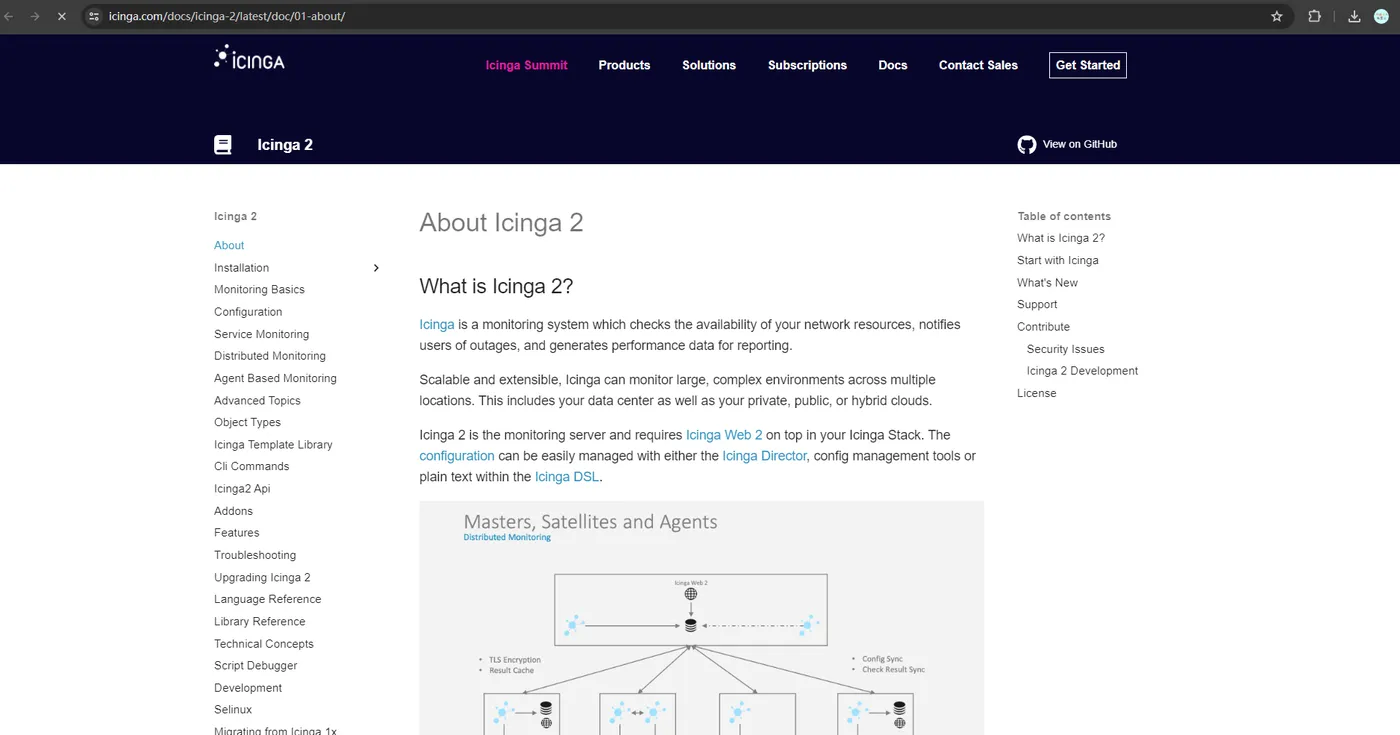Screen dimensions: 1400x735
Task: Click Icinga 2 heading in left sidebar
Action: (x=235, y=216)
